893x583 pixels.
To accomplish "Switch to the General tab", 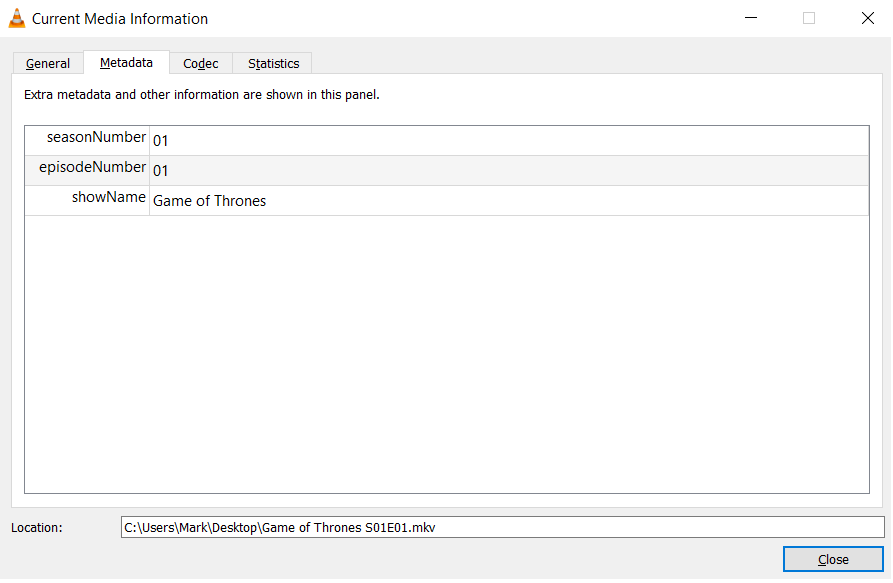I will (x=48, y=63).
